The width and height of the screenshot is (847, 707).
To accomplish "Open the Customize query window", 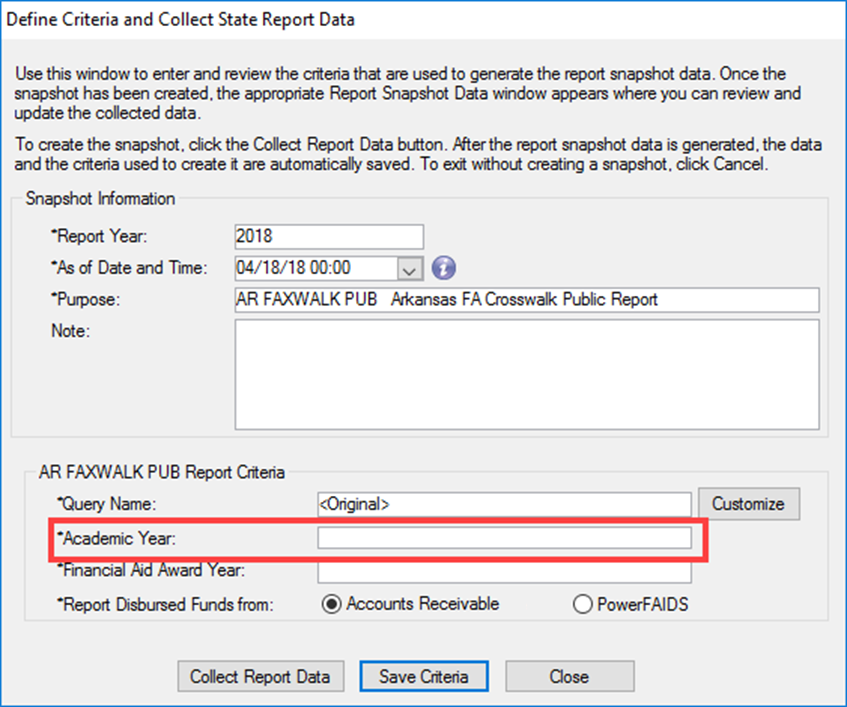I will point(748,504).
